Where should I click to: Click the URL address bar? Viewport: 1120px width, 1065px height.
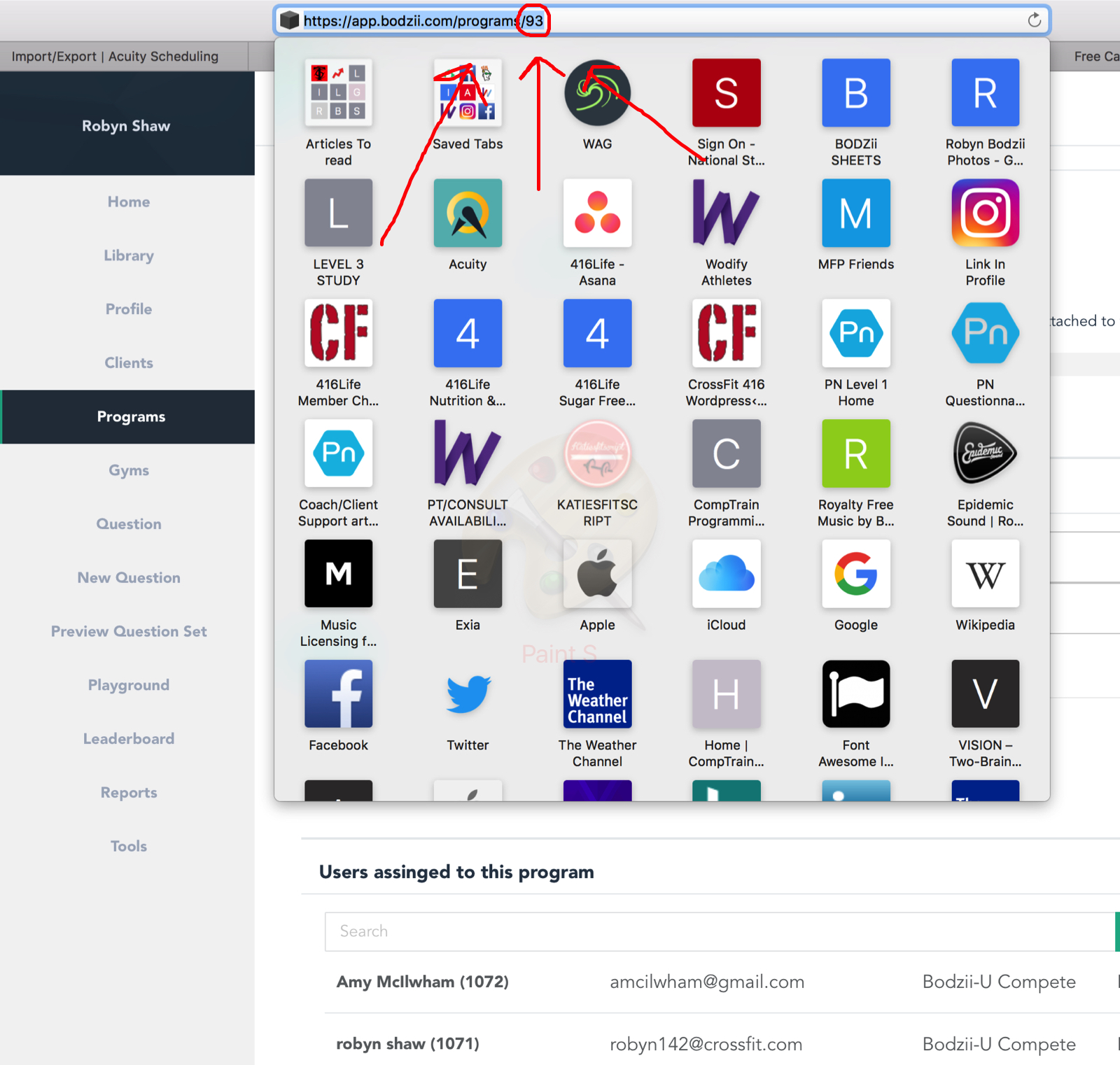pos(661,20)
